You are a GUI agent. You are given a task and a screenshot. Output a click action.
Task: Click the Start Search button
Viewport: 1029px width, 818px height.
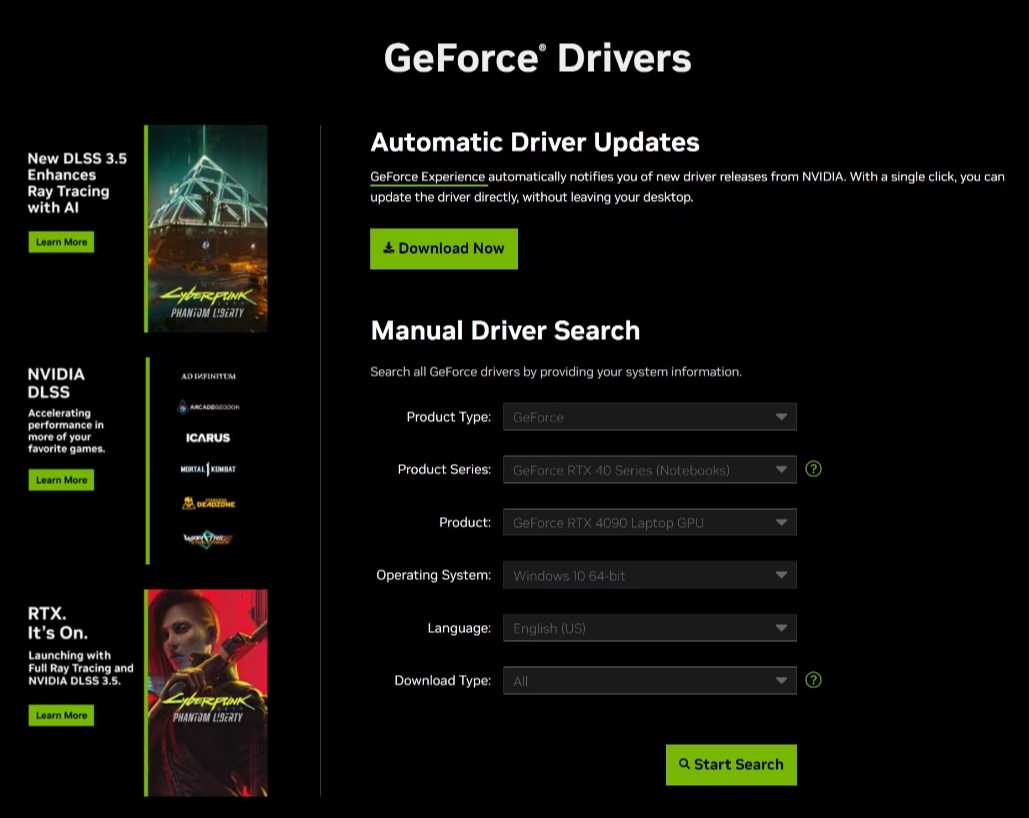(731, 764)
